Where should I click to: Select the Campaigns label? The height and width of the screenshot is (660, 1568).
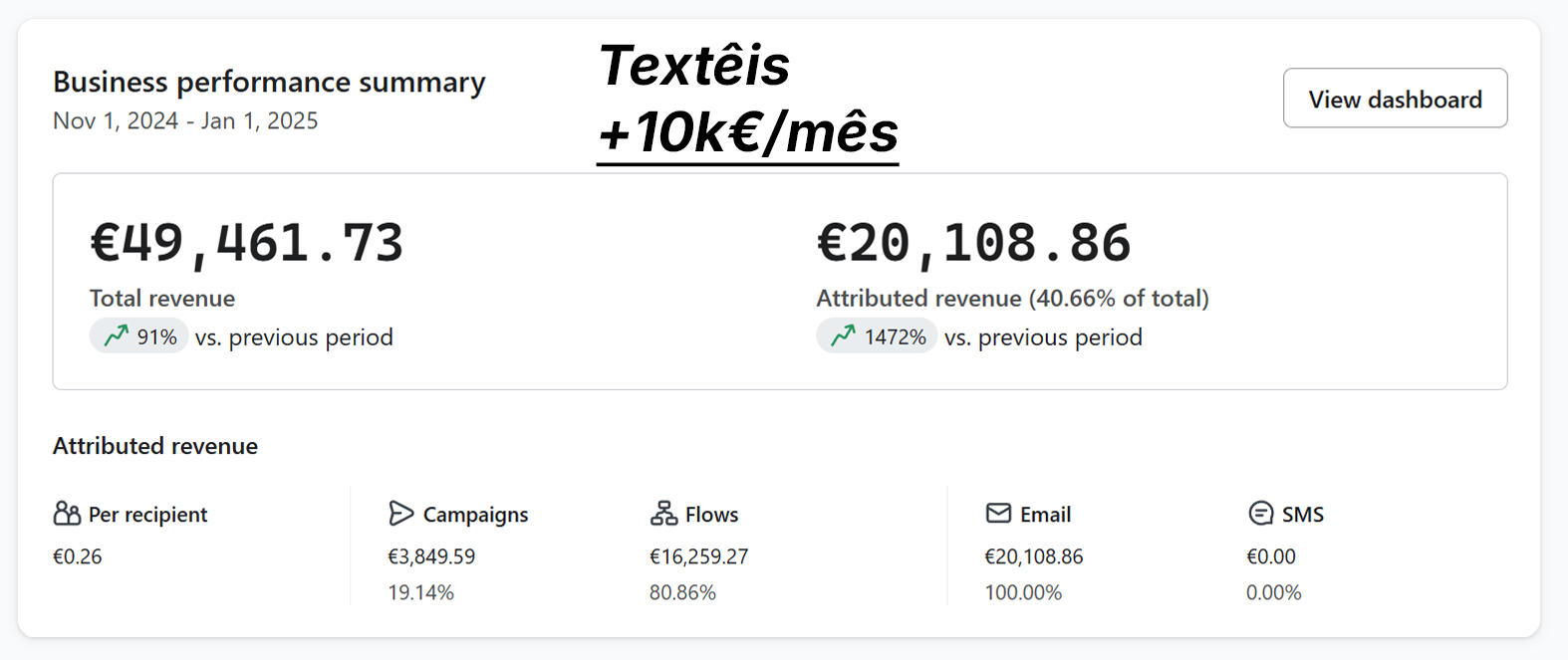475,515
